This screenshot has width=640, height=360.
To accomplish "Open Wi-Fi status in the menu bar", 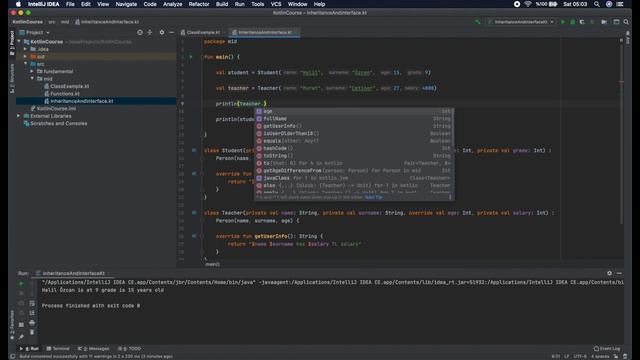I will coord(528,4).
